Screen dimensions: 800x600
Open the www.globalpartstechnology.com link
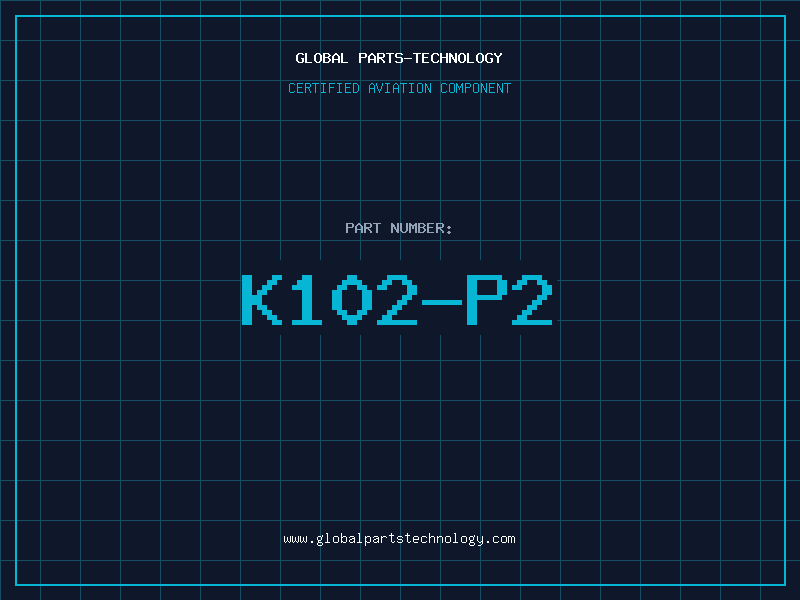point(399,539)
